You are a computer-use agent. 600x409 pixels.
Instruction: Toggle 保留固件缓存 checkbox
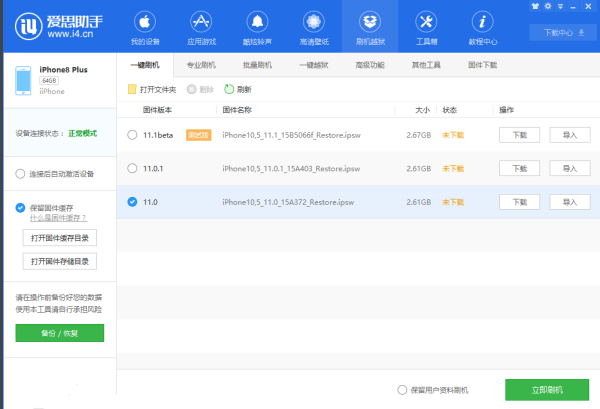coord(21,208)
